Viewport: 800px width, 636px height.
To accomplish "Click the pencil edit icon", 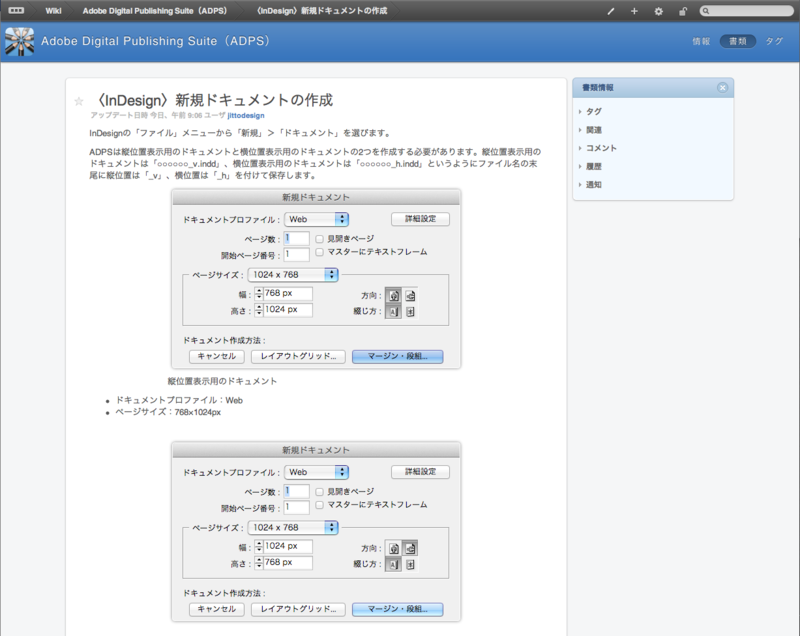I will tap(611, 11).
